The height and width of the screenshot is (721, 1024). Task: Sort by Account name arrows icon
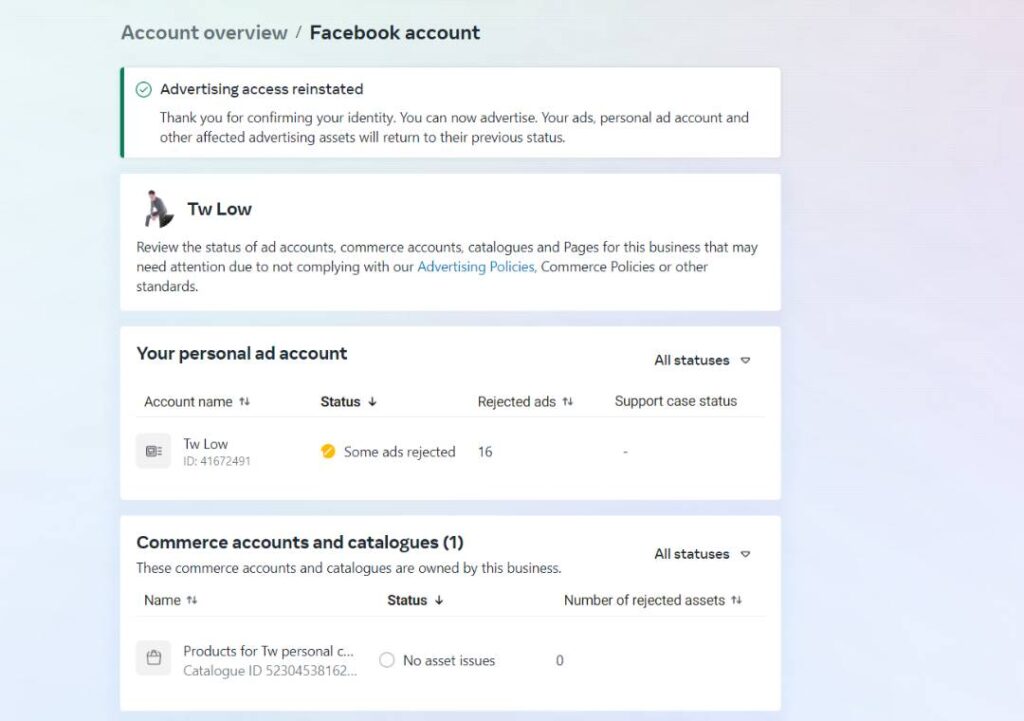tap(244, 402)
